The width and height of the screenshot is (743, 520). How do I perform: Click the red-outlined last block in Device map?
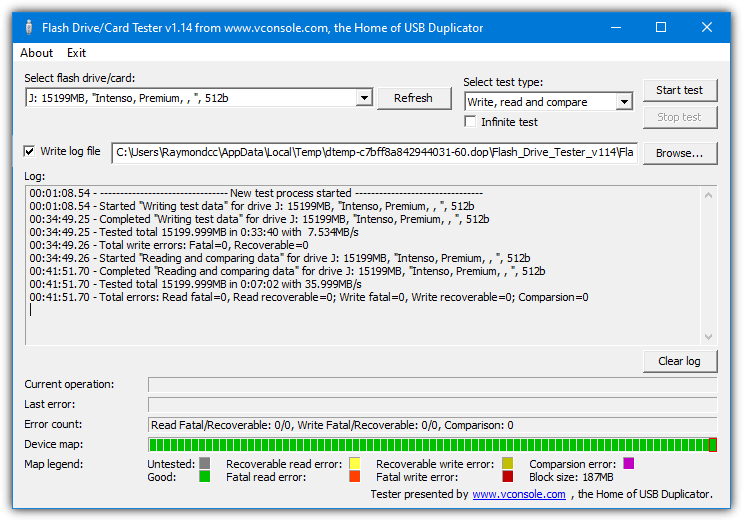[x=712, y=445]
